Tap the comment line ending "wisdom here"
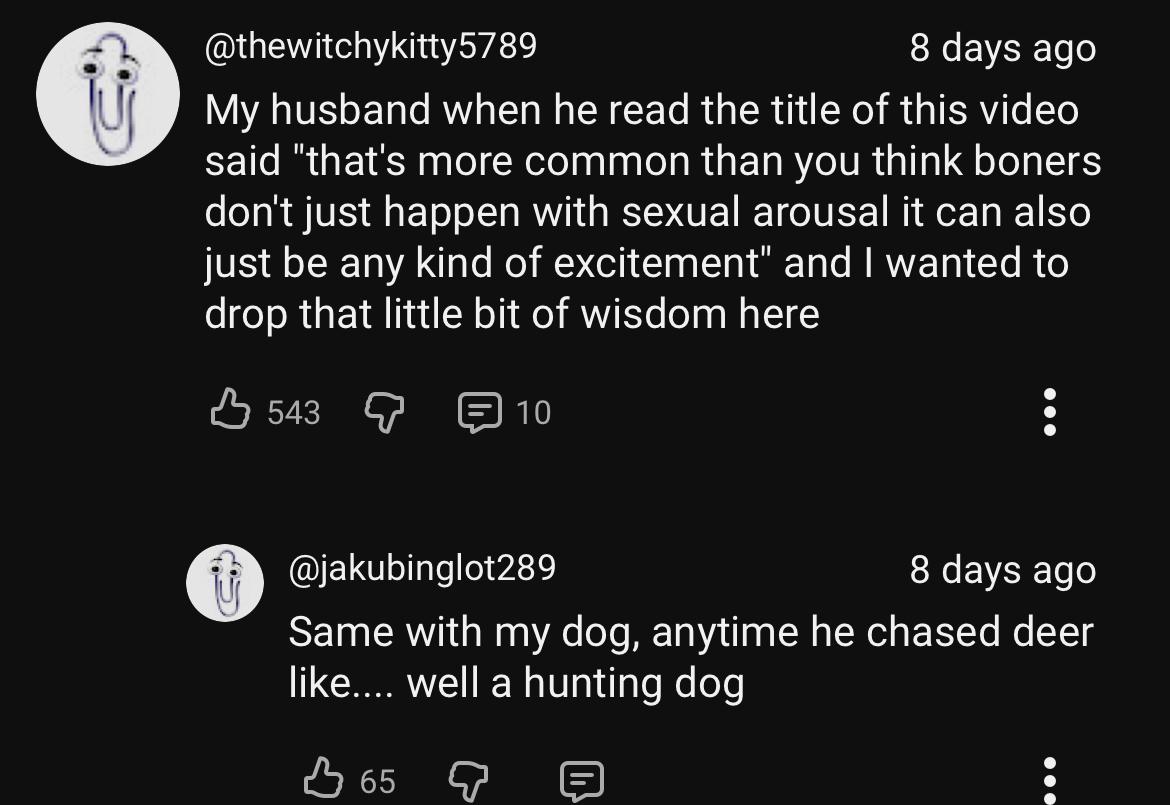The height and width of the screenshot is (805, 1170). coord(511,314)
